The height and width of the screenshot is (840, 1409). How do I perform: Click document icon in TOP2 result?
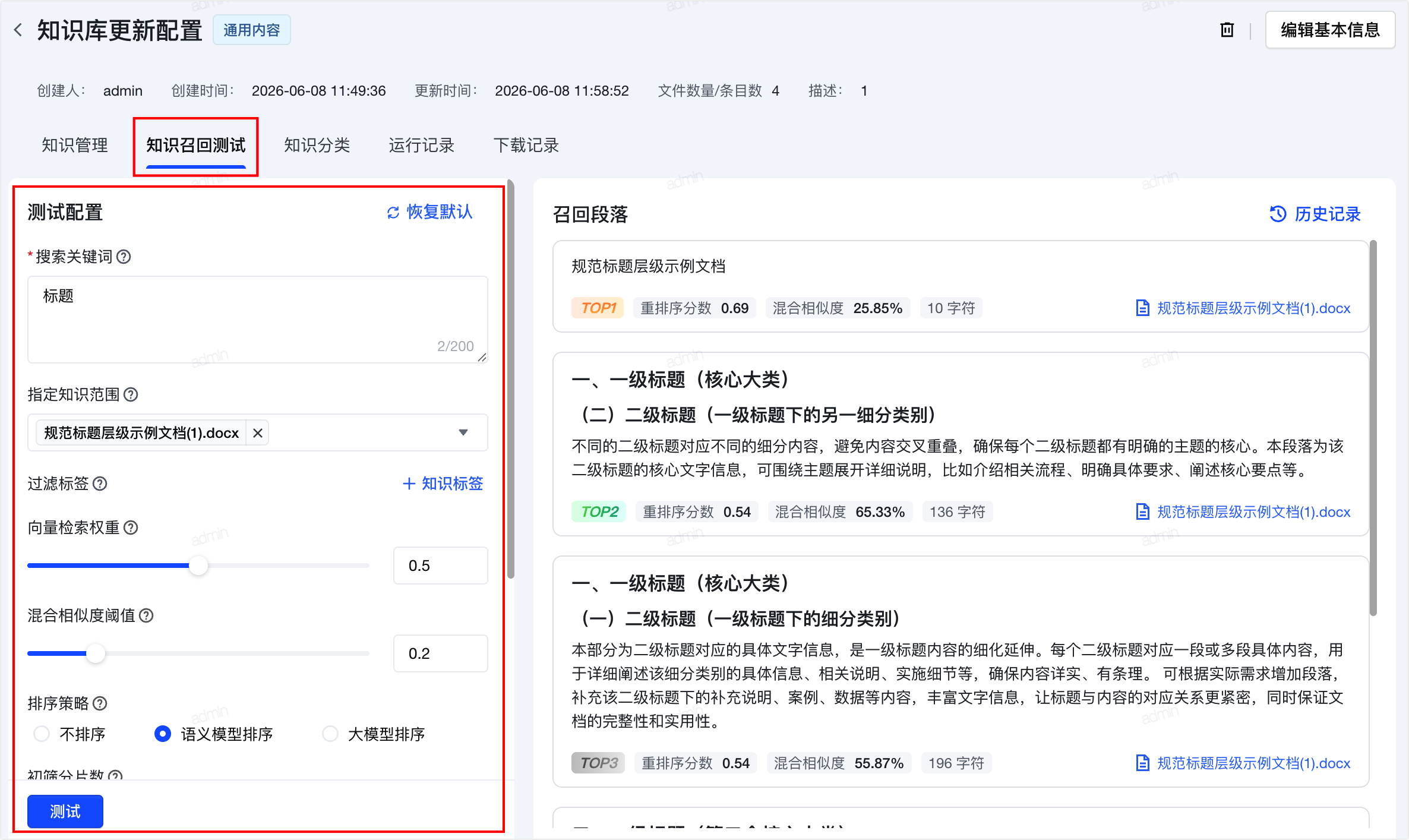point(1142,512)
